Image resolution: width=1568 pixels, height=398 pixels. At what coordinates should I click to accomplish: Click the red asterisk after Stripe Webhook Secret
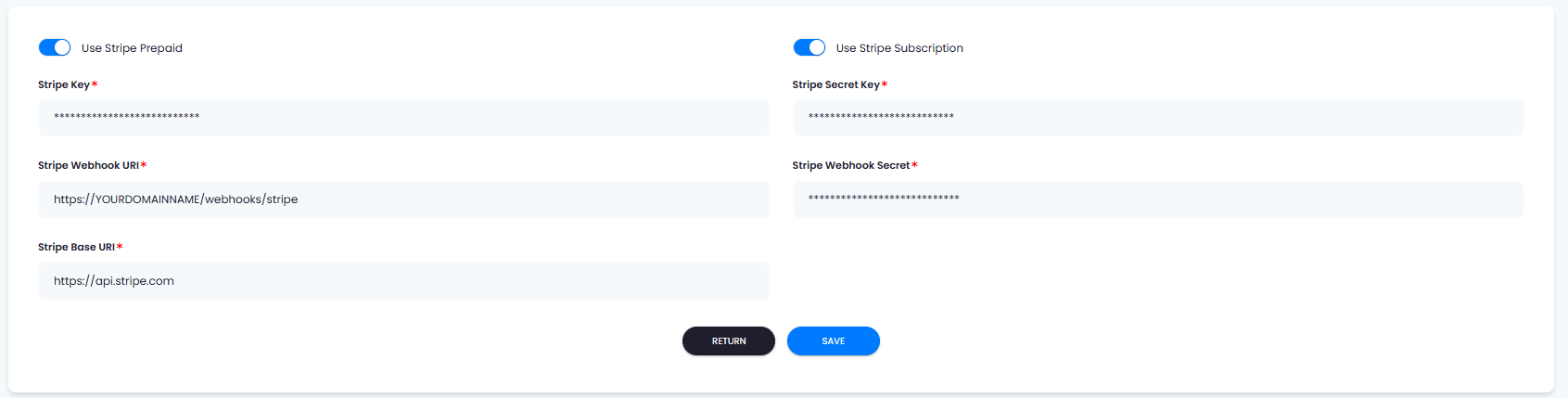tap(914, 165)
